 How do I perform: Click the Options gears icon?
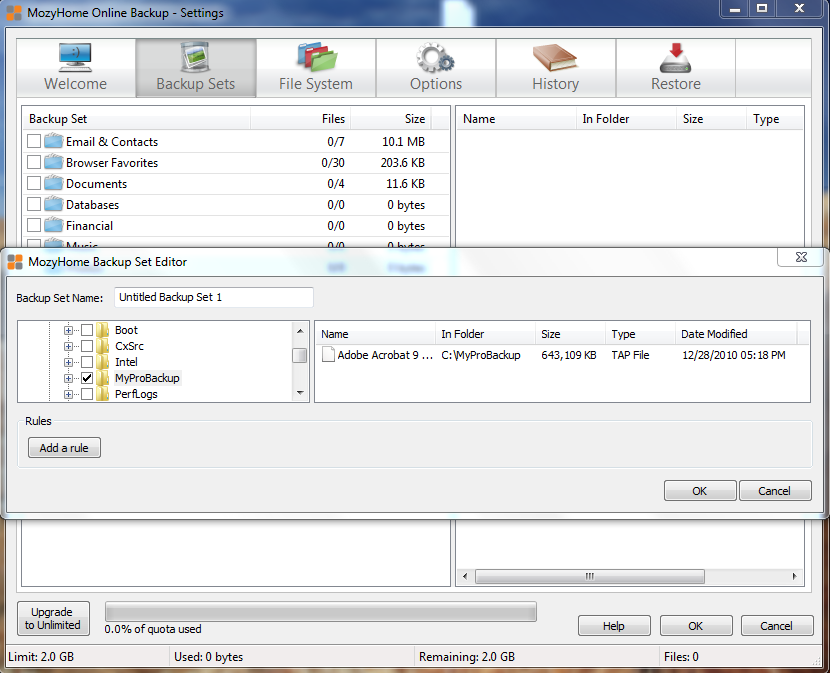435,58
